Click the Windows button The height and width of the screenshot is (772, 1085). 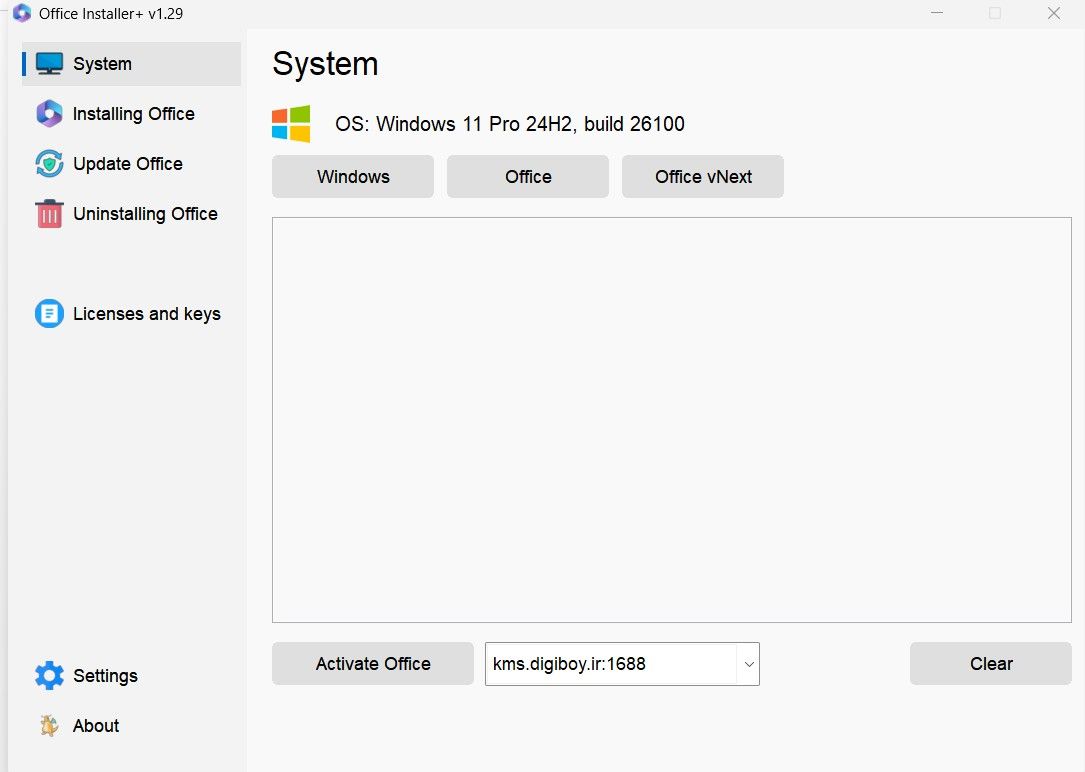[x=353, y=176]
